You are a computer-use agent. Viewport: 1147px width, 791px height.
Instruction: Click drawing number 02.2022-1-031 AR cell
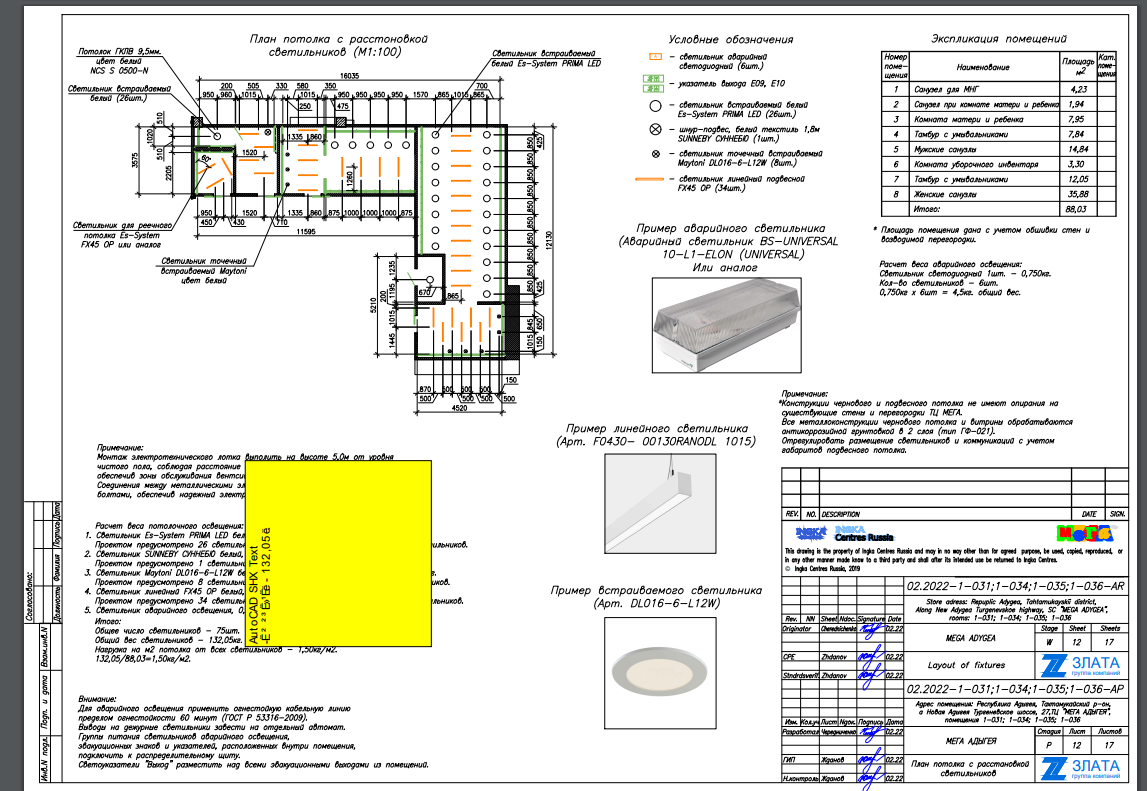point(1015,586)
